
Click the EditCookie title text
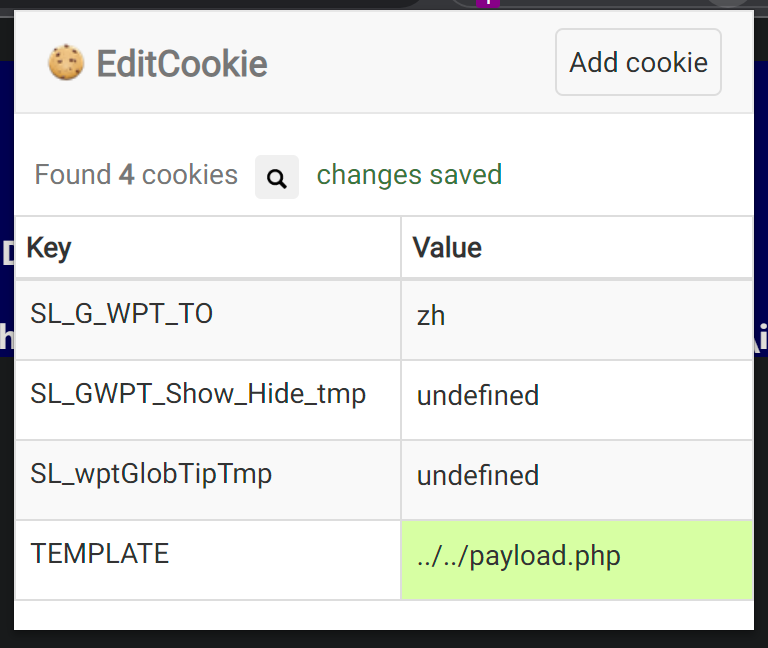point(182,64)
